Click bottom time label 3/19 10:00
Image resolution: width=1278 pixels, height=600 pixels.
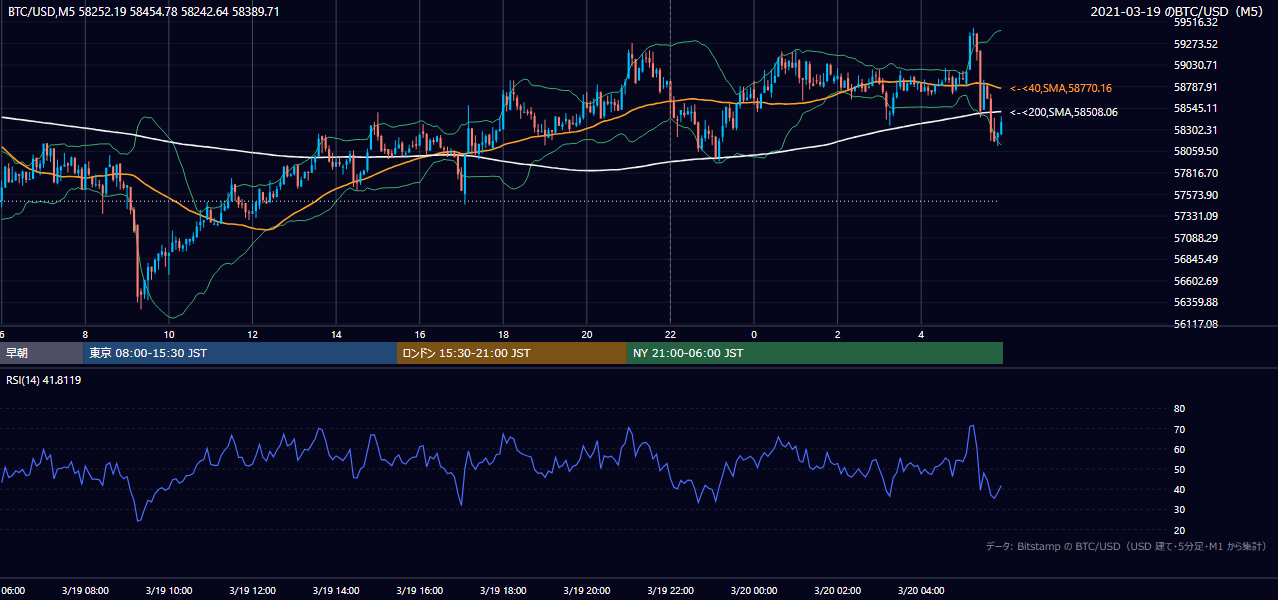pyautogui.click(x=169, y=591)
